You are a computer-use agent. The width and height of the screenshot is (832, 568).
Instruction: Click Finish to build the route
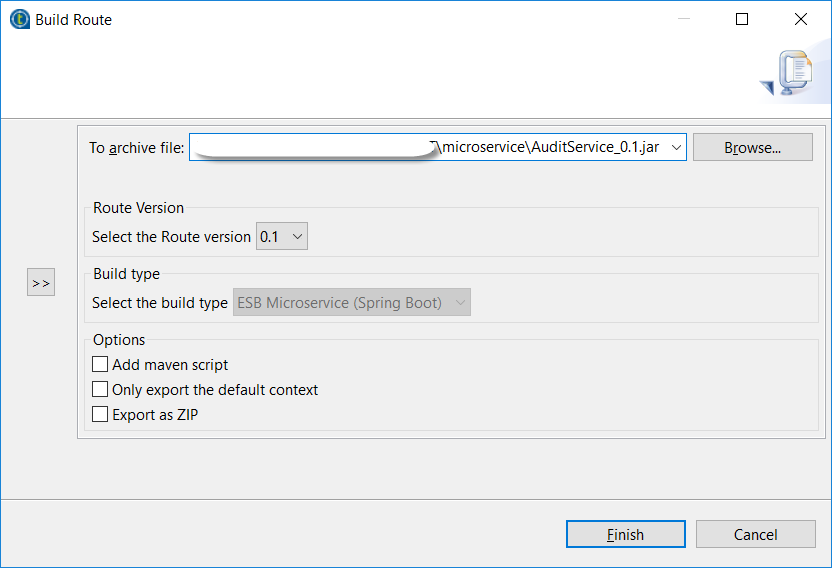625,535
